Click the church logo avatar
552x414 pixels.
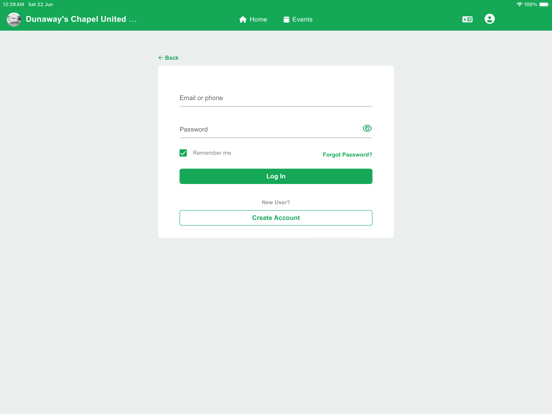pos(14,19)
